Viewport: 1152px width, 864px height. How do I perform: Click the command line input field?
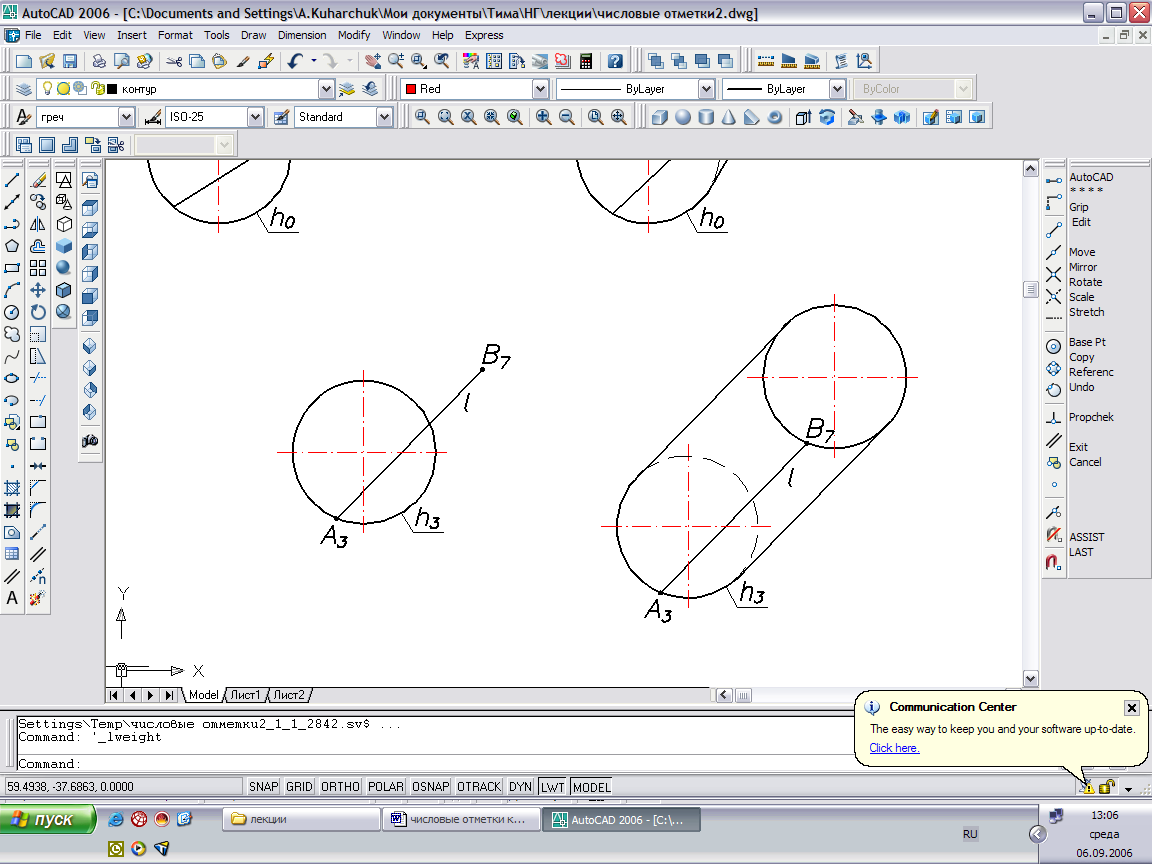(x=433, y=764)
